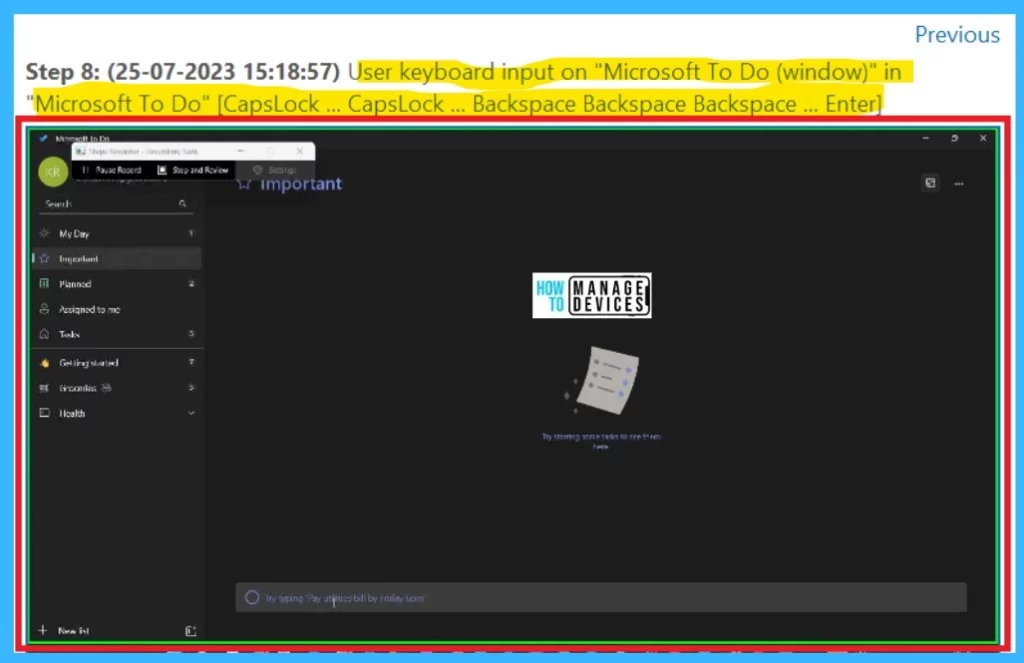The image size is (1024, 663).
Task: Click New list button
Action: tap(65, 630)
